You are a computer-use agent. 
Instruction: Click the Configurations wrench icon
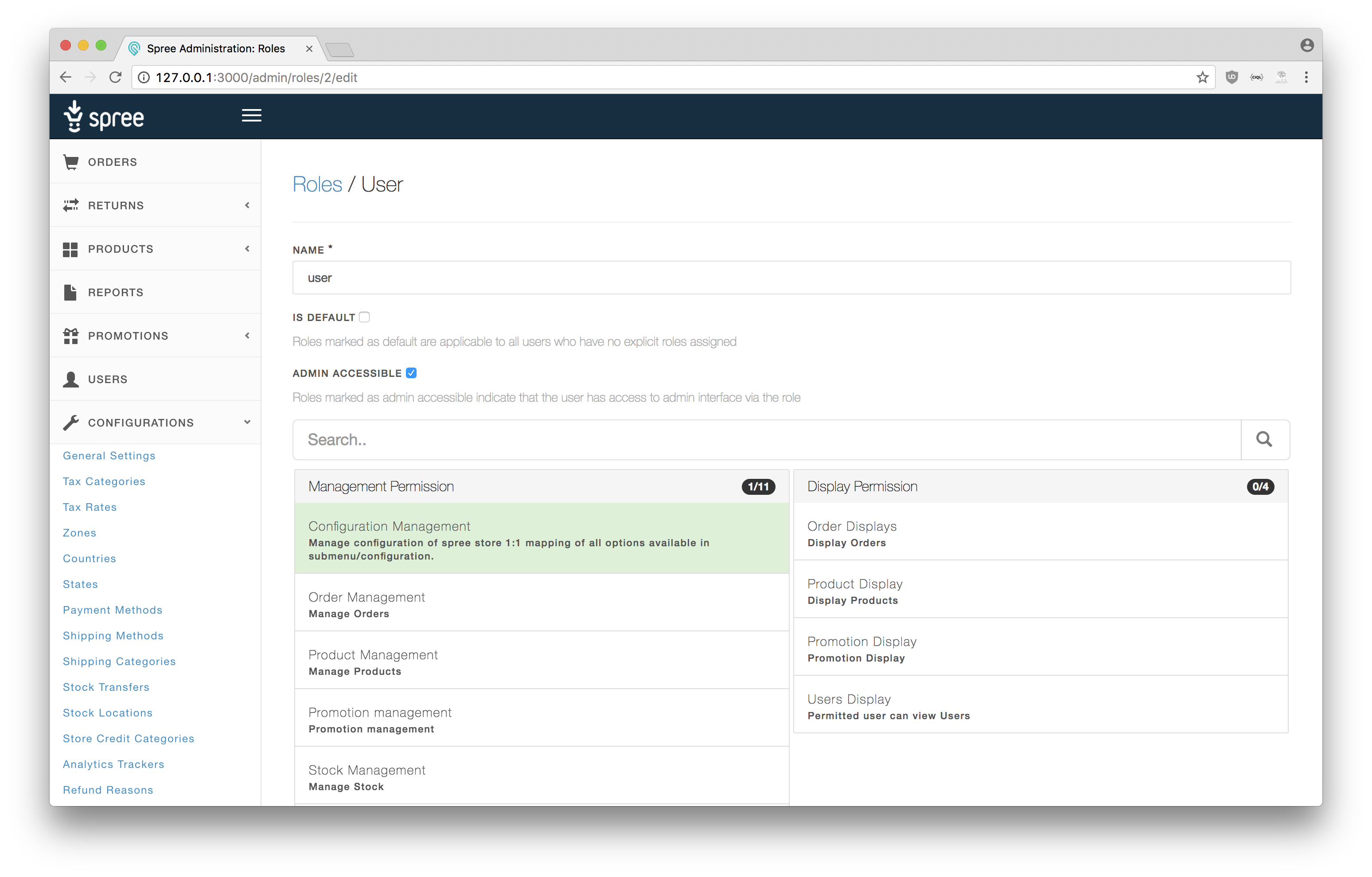coord(70,423)
